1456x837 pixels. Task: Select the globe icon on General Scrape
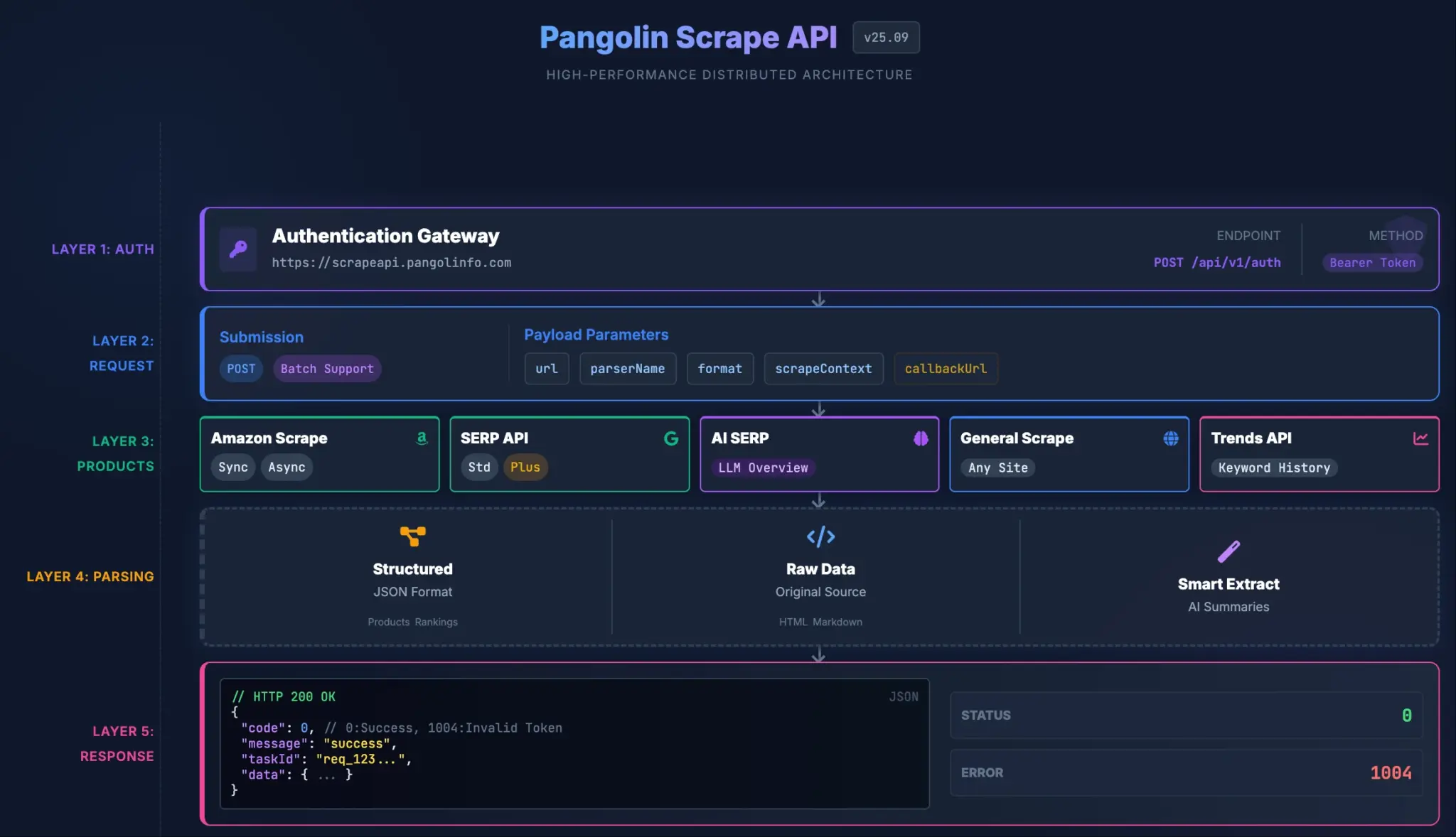tap(1171, 438)
